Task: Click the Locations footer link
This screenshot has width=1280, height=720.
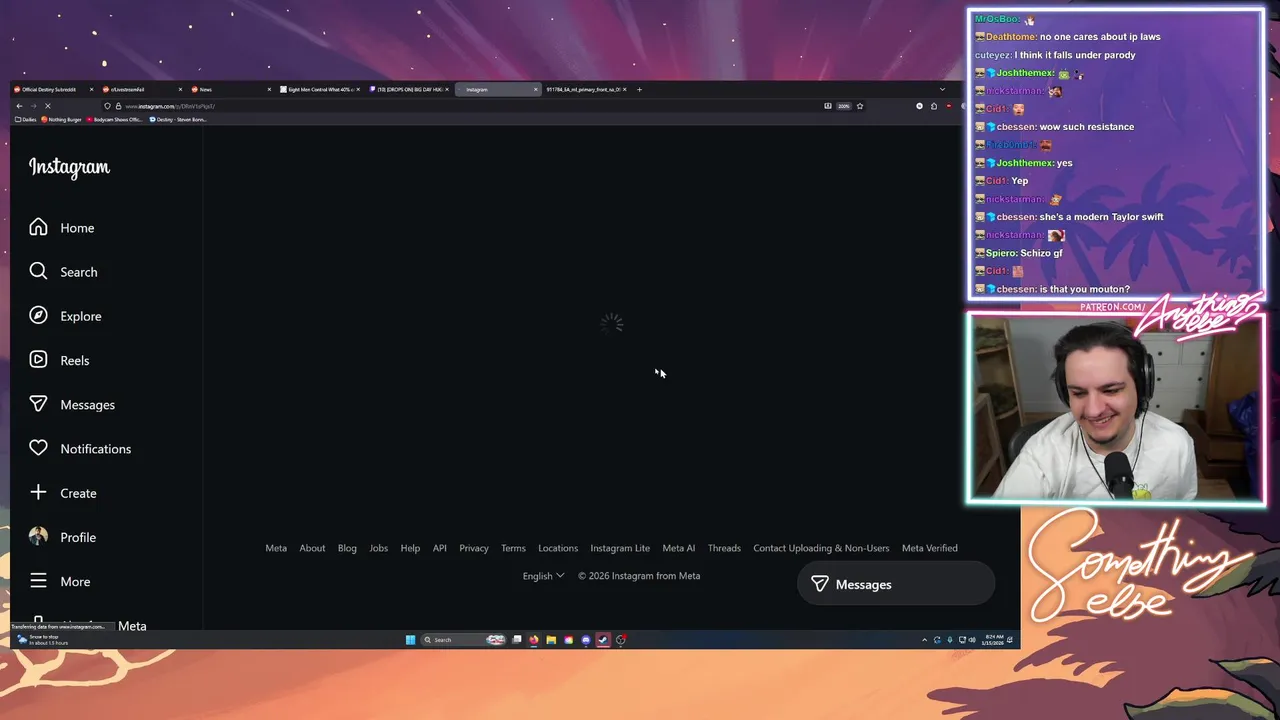Action: (558, 548)
